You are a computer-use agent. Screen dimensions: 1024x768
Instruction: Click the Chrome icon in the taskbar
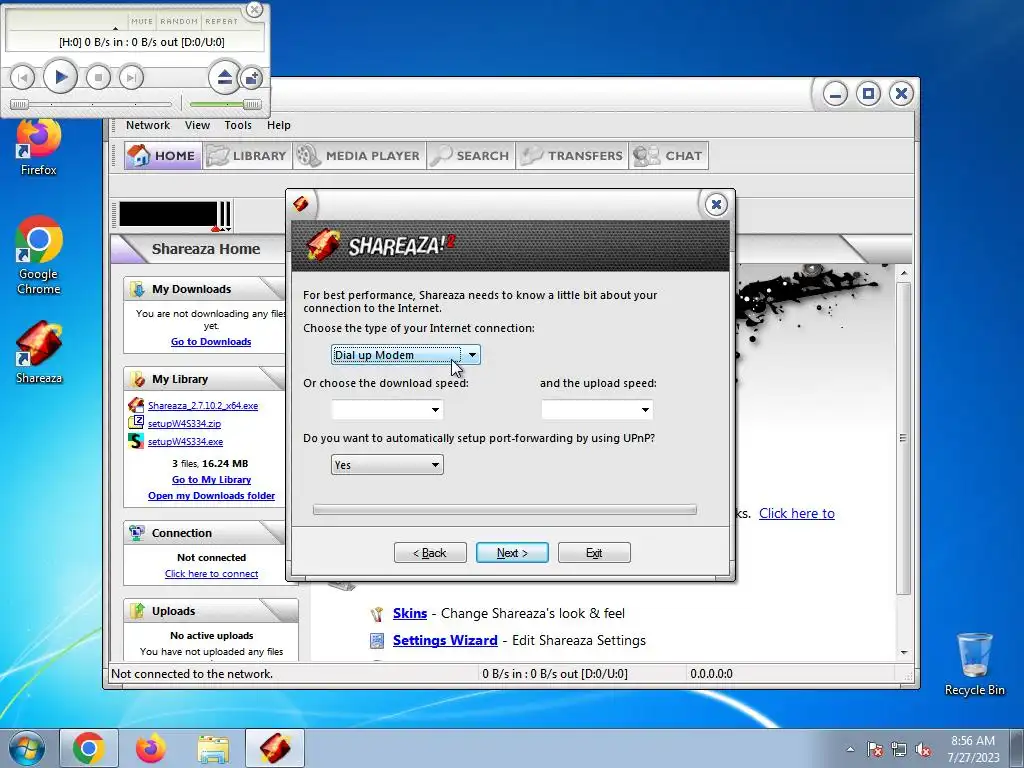click(x=89, y=748)
